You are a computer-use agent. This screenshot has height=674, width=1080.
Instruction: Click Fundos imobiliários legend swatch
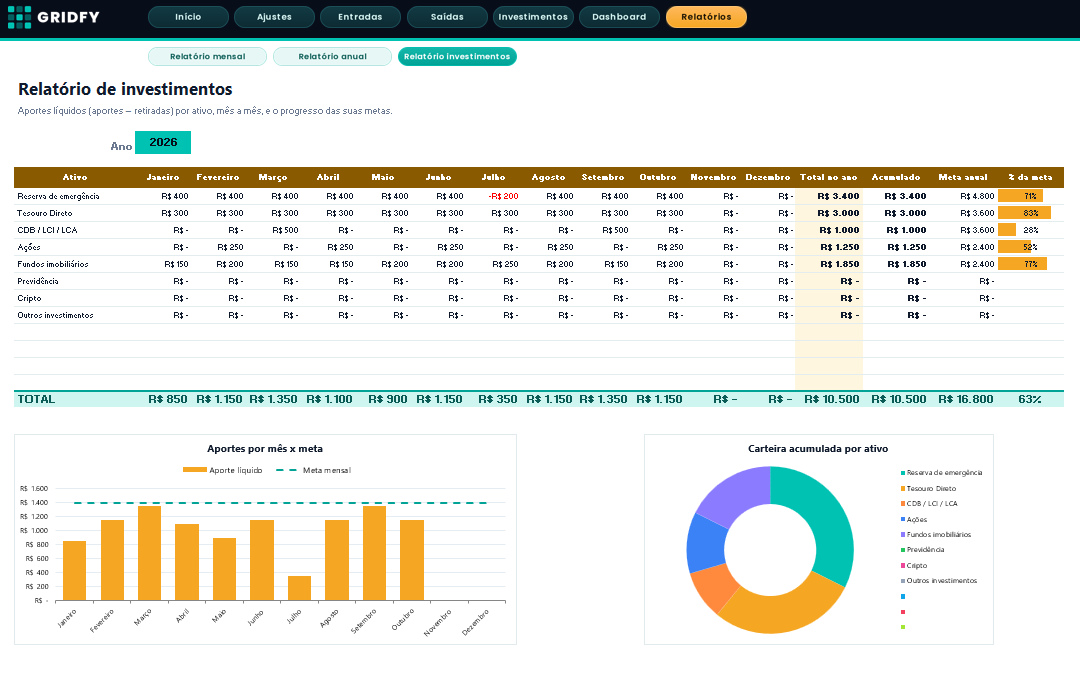pos(903,535)
